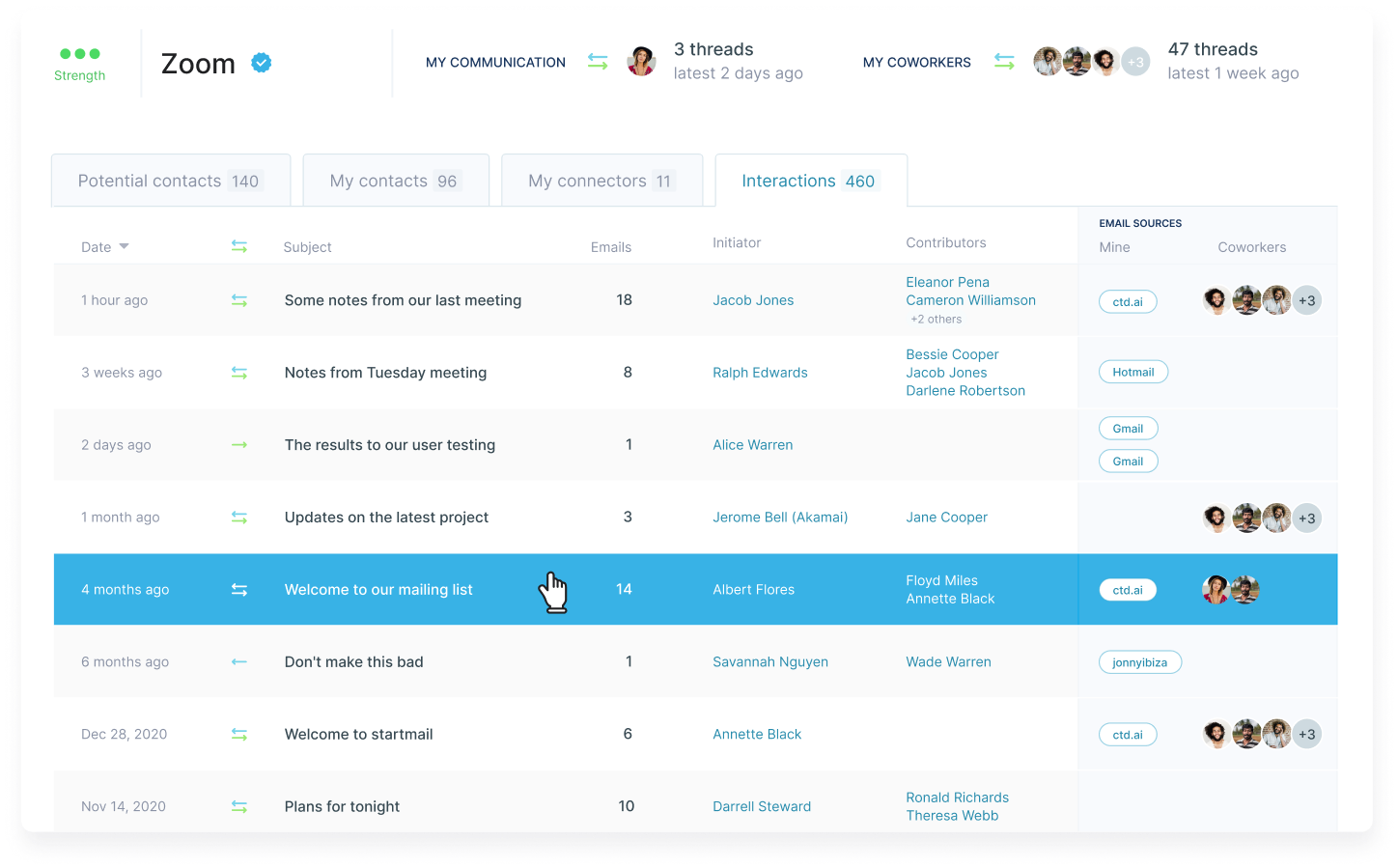The image size is (1398, 868).
Task: Select the Plans for tonight row subject
Action: [x=342, y=807]
